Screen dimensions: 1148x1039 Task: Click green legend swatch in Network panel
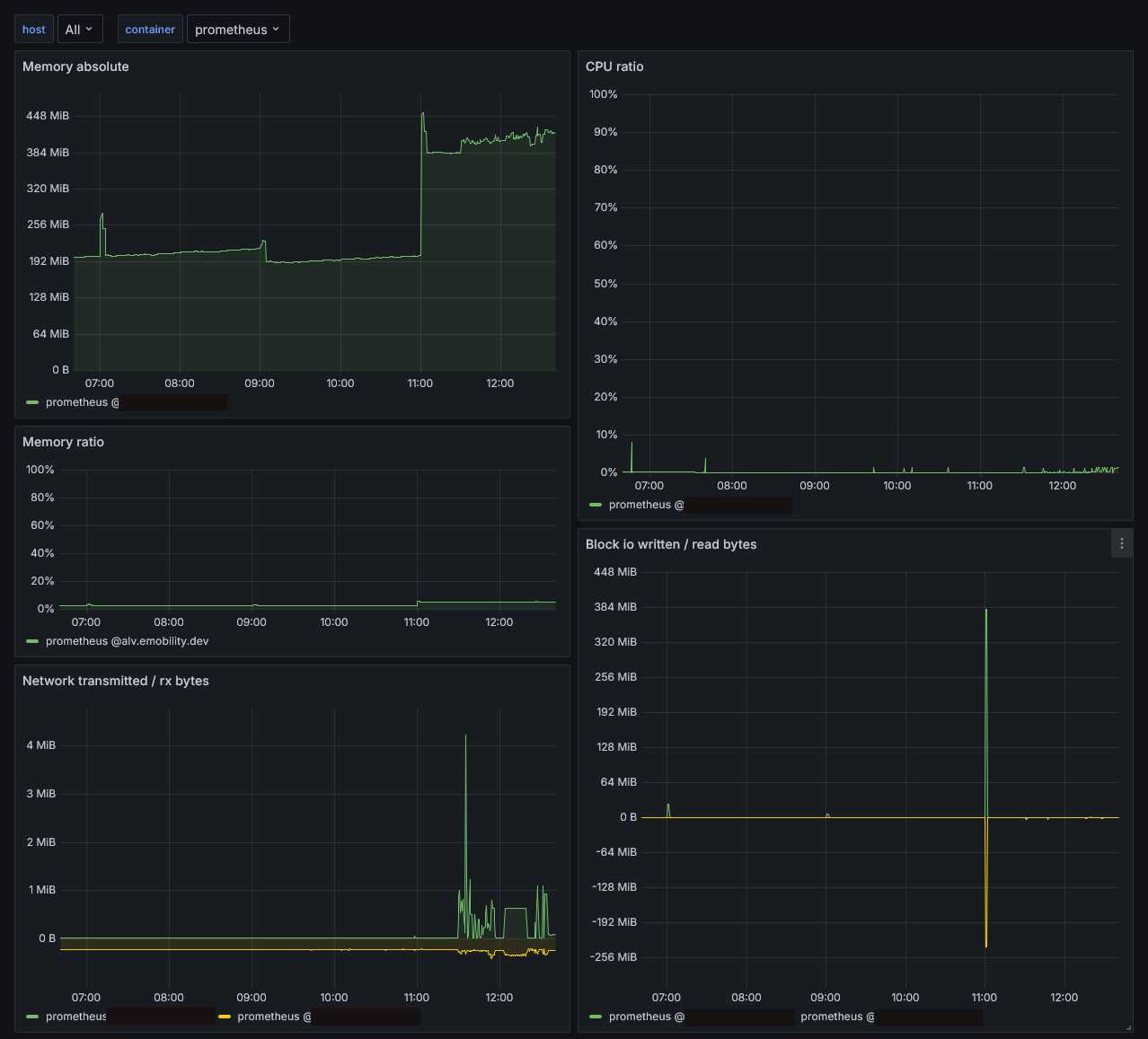click(33, 1017)
